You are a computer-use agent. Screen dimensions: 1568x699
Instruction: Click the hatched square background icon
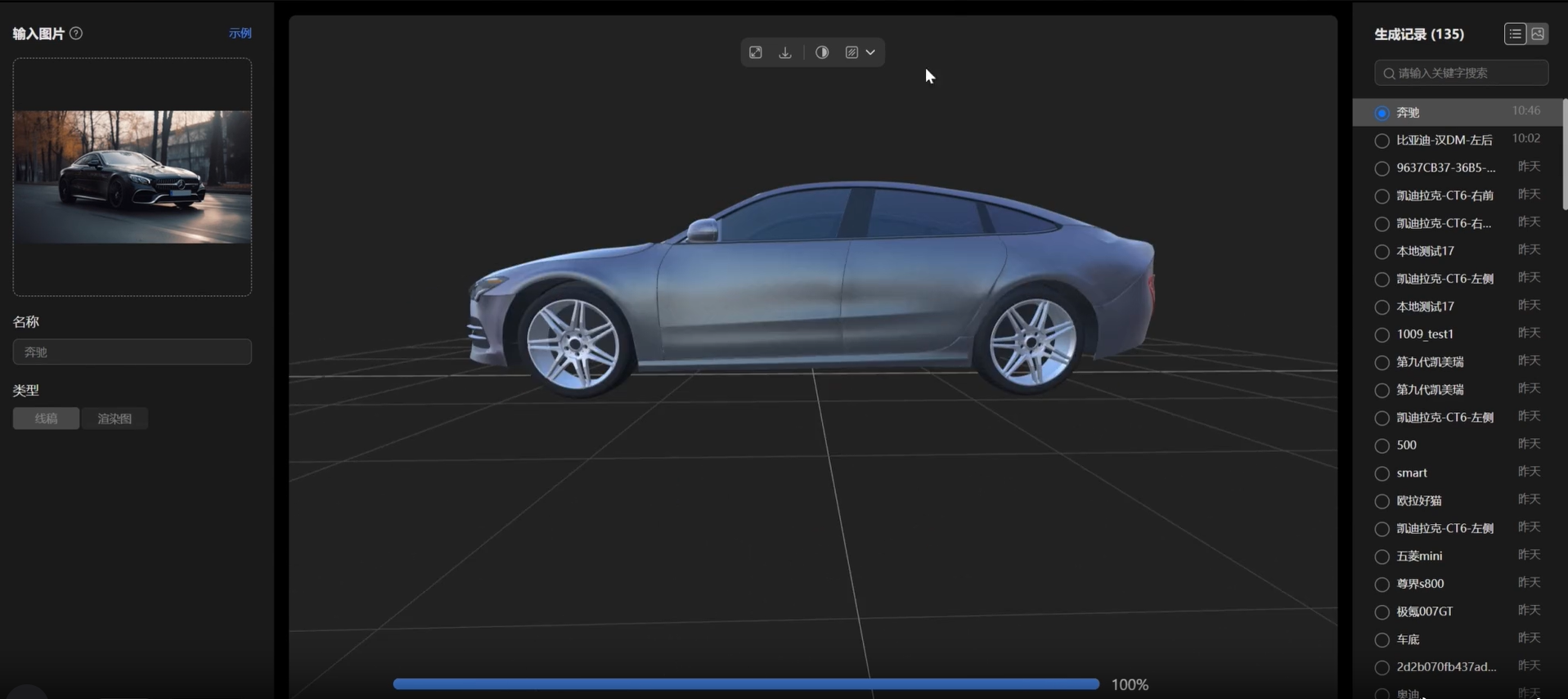(x=851, y=52)
